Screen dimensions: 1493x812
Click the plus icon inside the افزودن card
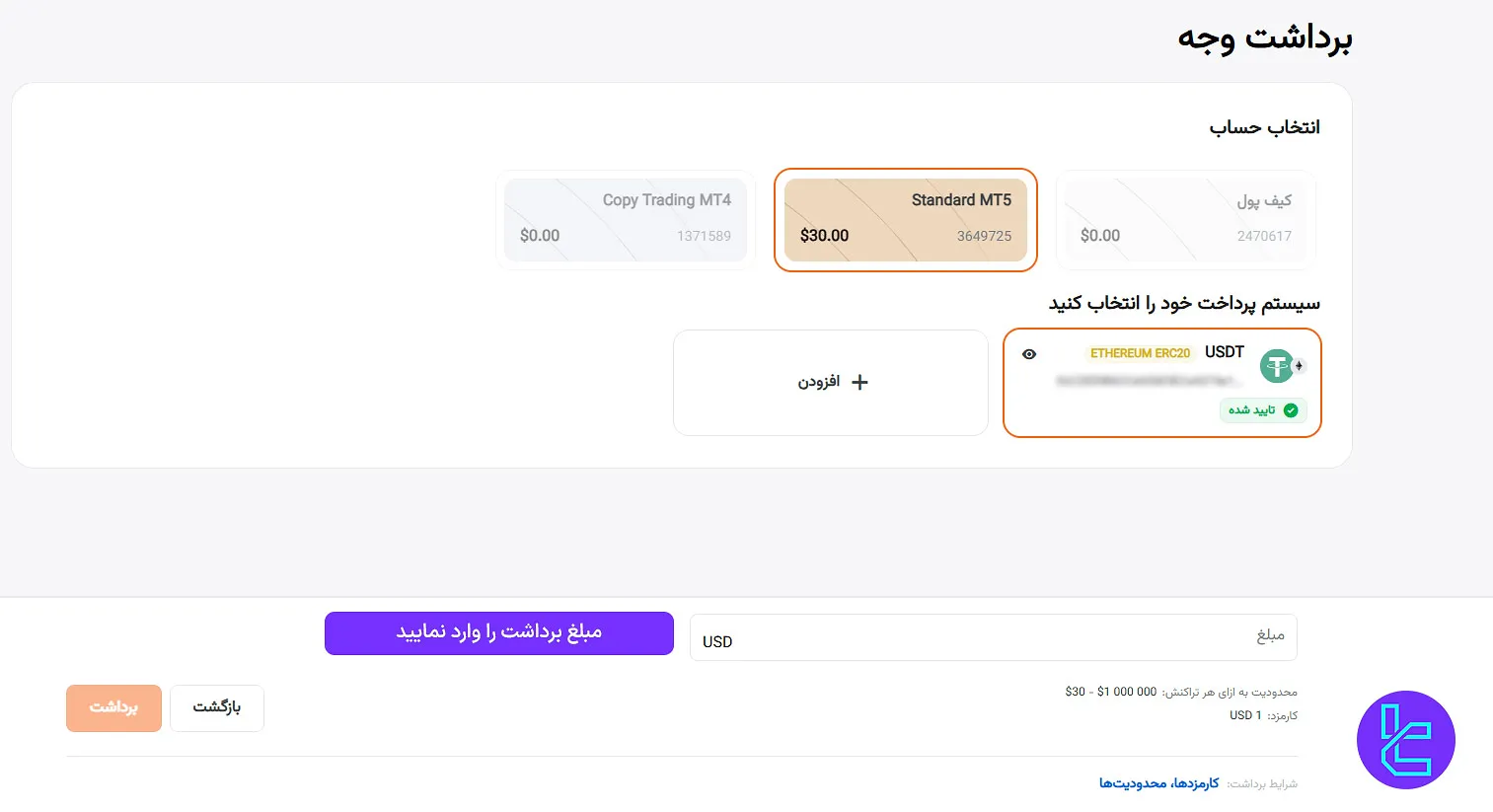click(859, 382)
